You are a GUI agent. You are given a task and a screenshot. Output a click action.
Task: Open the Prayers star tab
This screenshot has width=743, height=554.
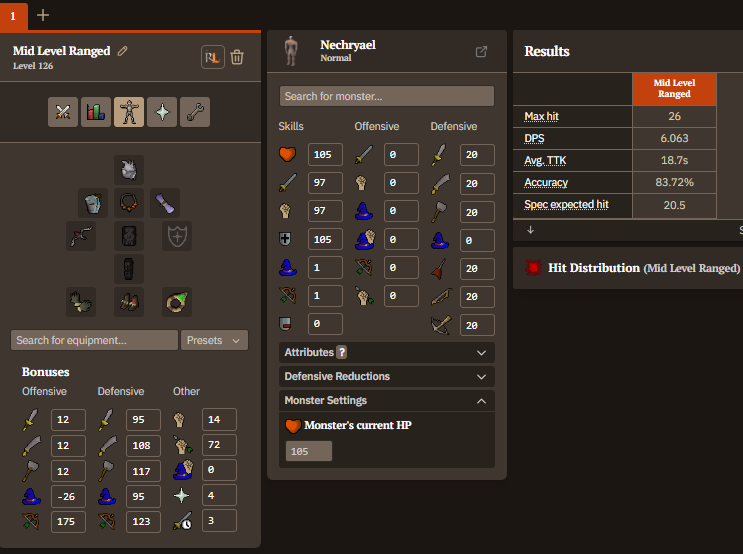(x=162, y=112)
